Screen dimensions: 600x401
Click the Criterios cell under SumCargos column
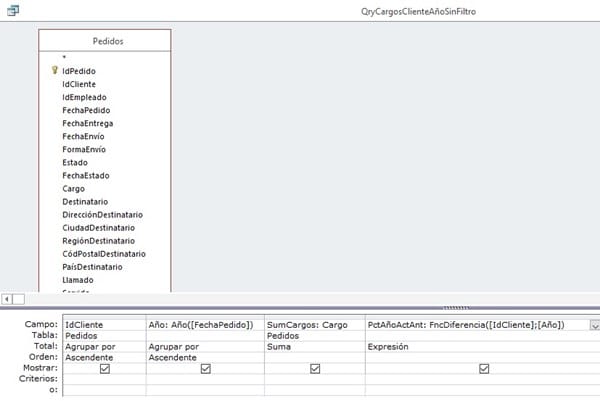pos(315,379)
